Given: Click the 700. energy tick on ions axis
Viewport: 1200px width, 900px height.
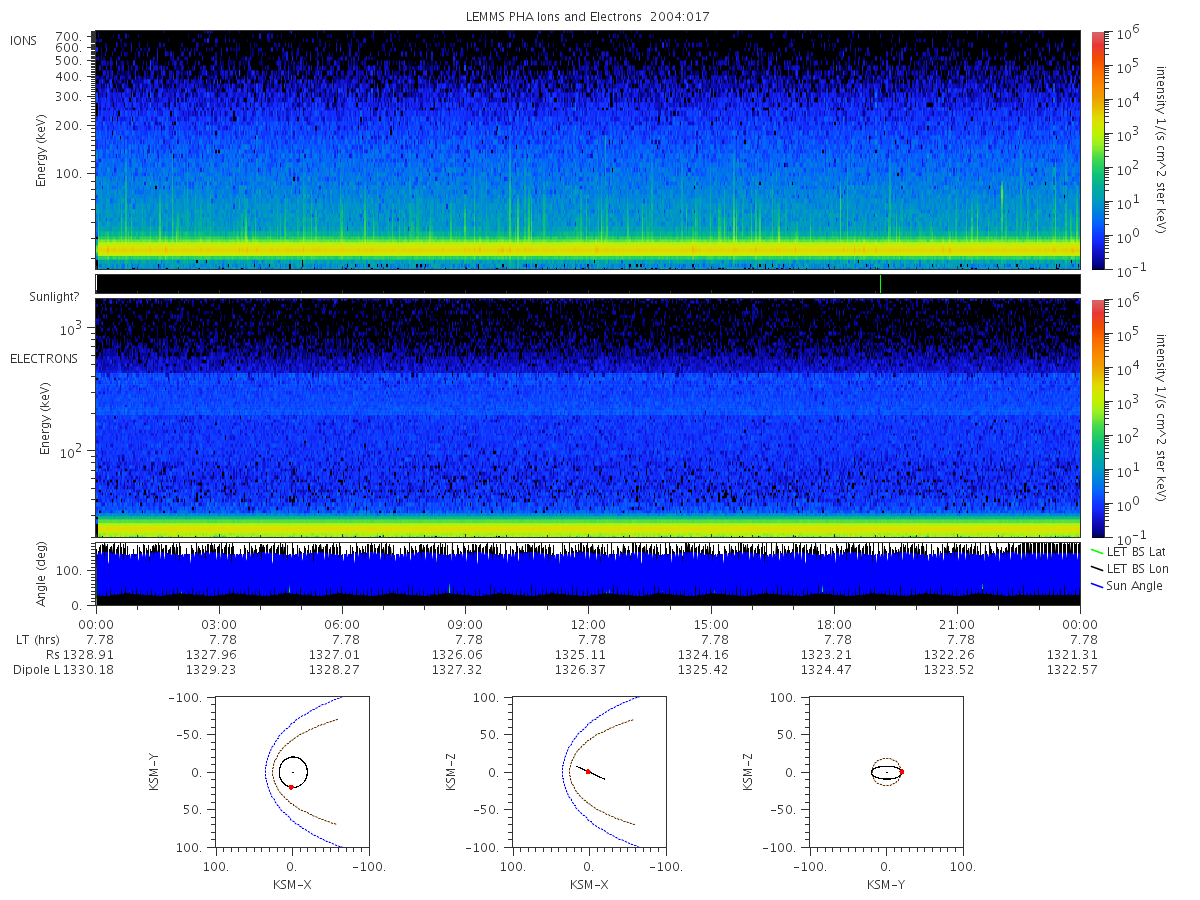Looking at the screenshot, I should (68, 36).
